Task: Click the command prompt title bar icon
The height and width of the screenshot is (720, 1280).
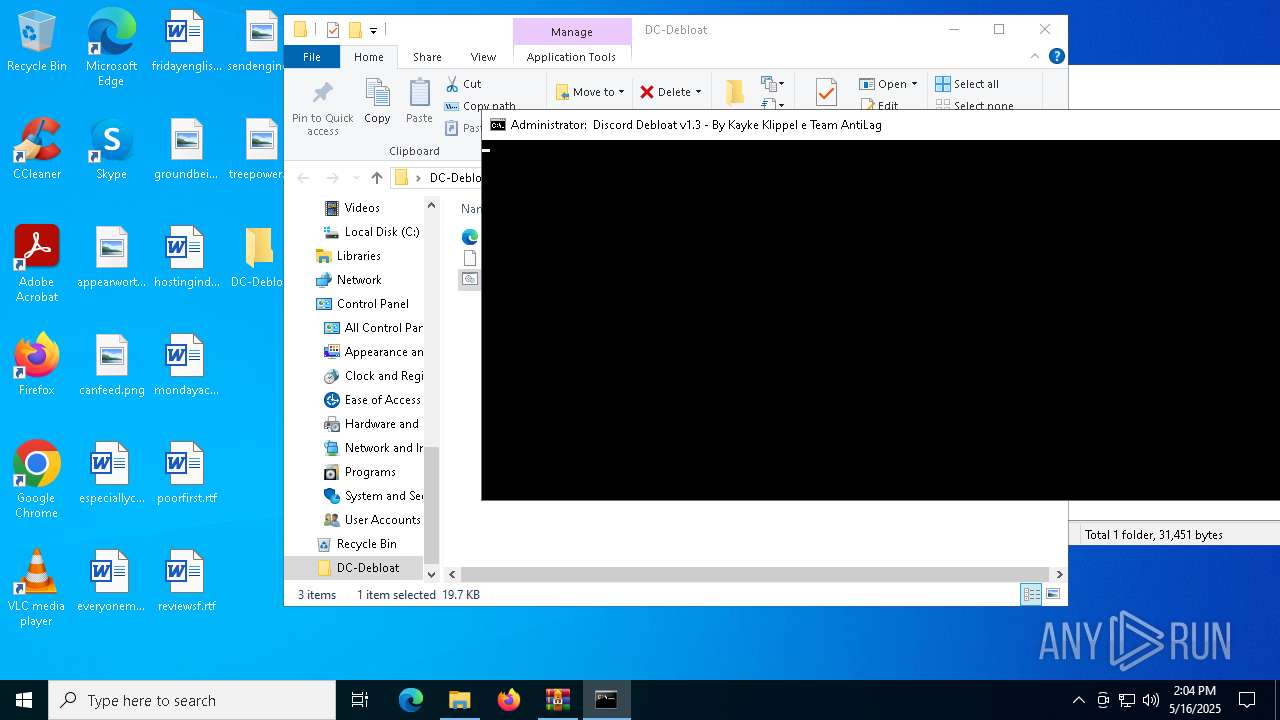Action: pyautogui.click(x=497, y=125)
